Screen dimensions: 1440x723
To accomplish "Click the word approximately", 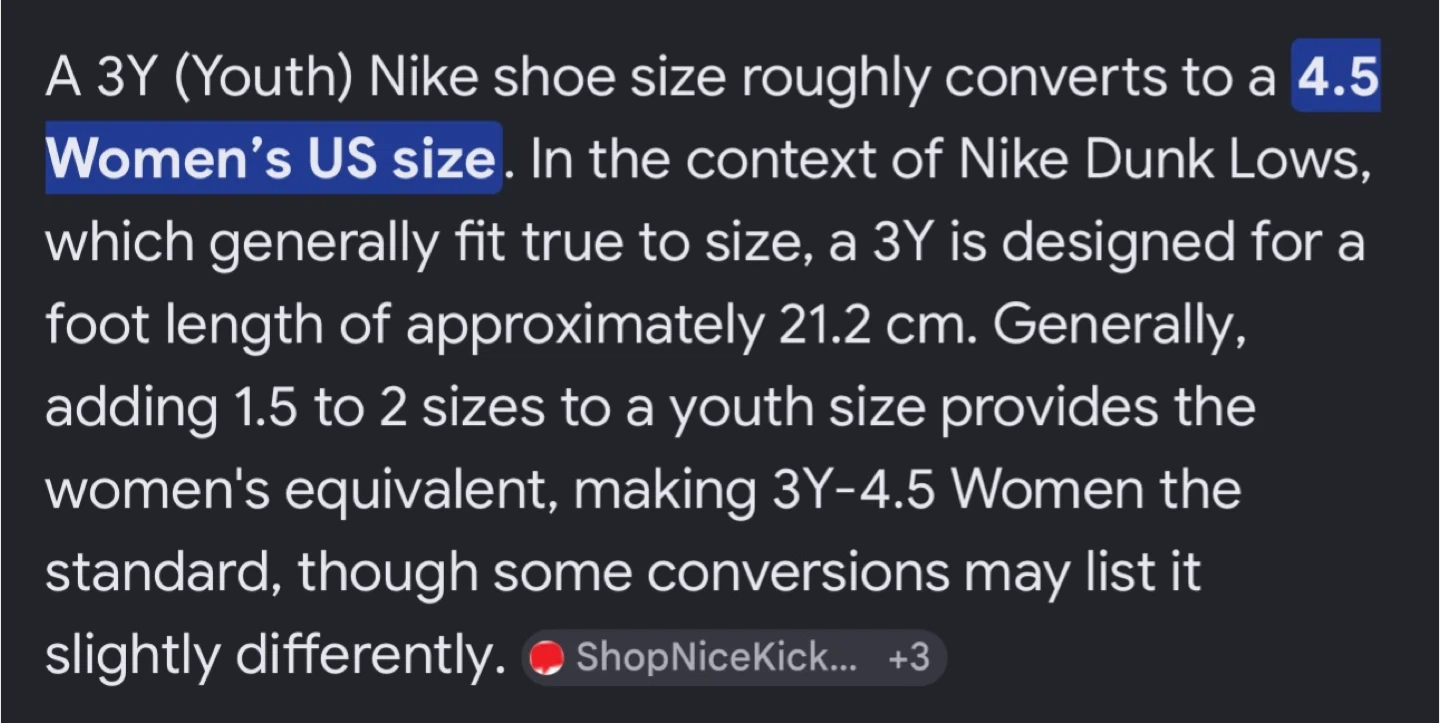I will click(x=583, y=325).
